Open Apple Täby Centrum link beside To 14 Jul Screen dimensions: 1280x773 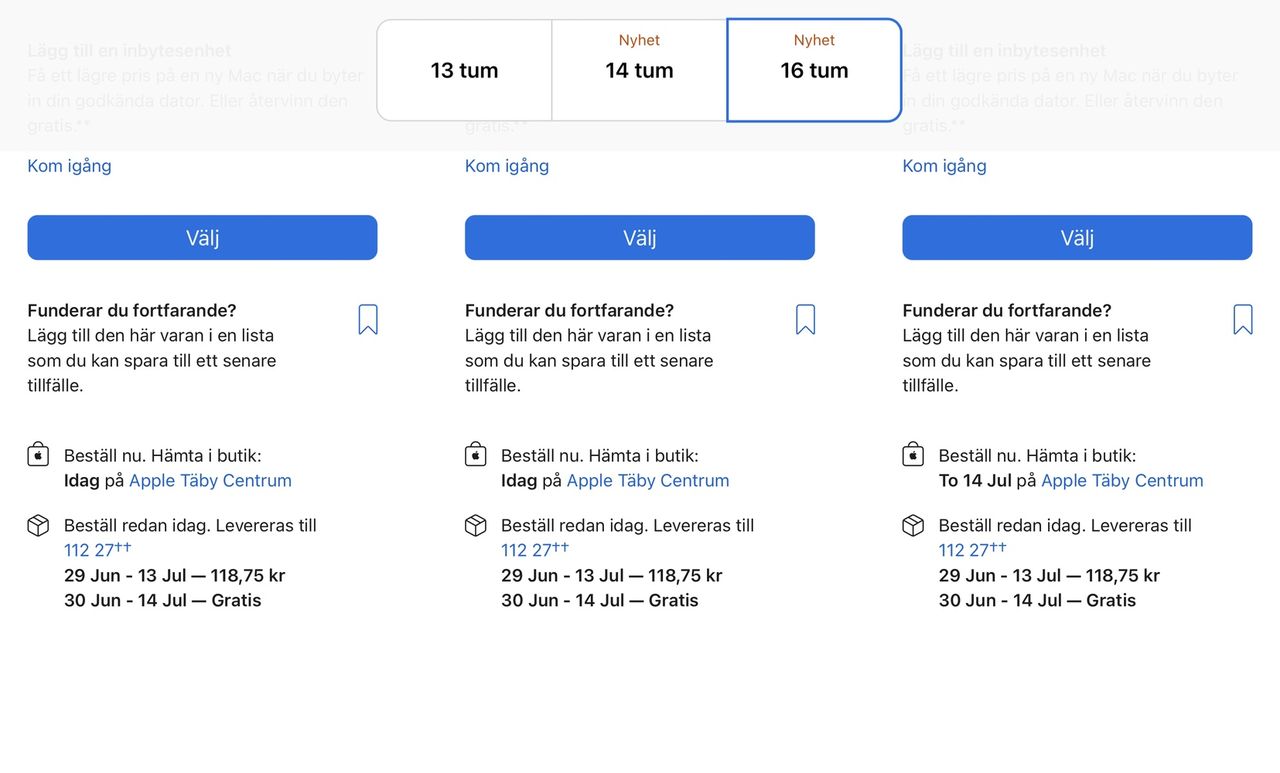click(x=1122, y=481)
